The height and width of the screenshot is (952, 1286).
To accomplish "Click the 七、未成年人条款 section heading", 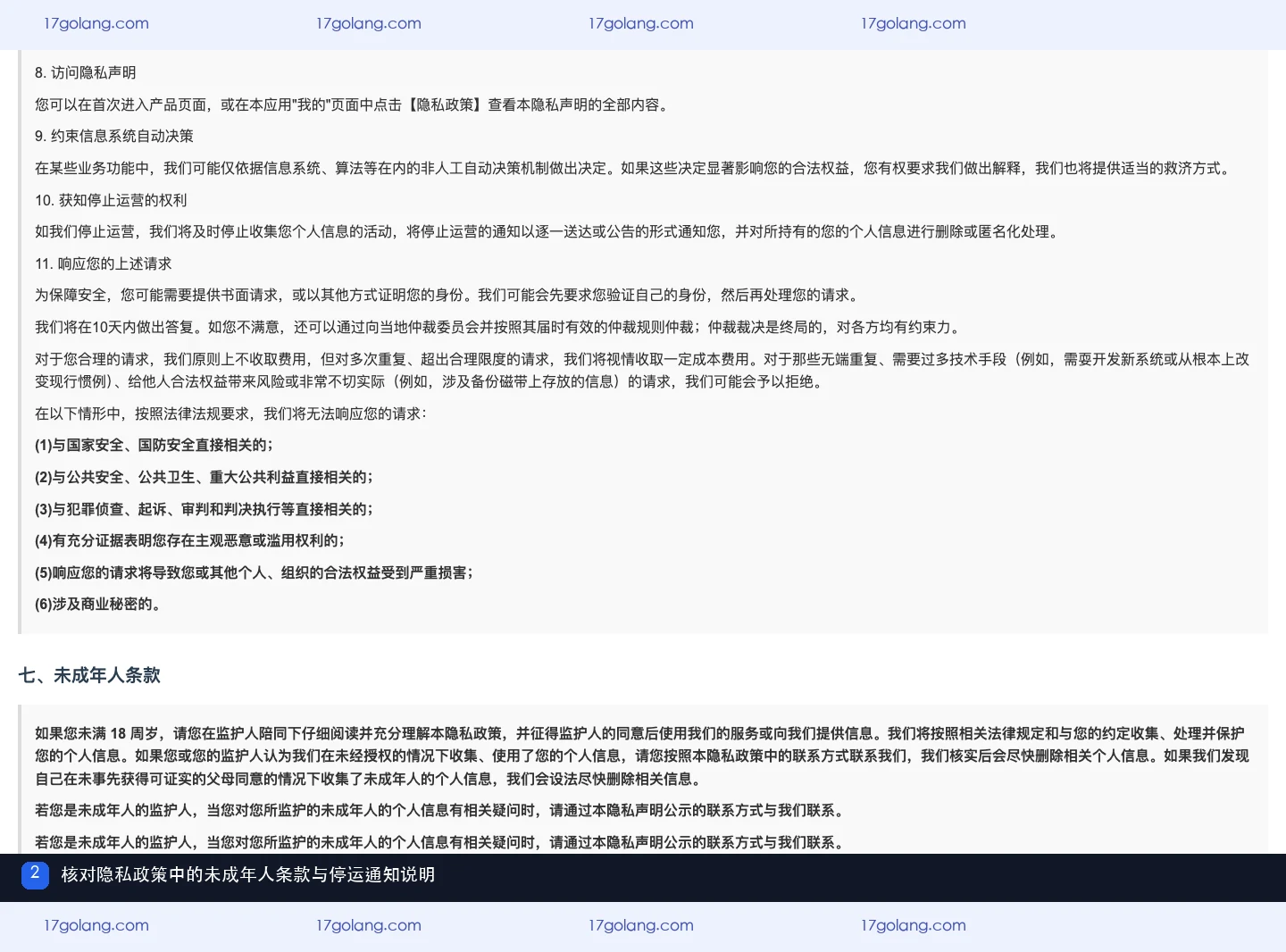I will (x=89, y=675).
